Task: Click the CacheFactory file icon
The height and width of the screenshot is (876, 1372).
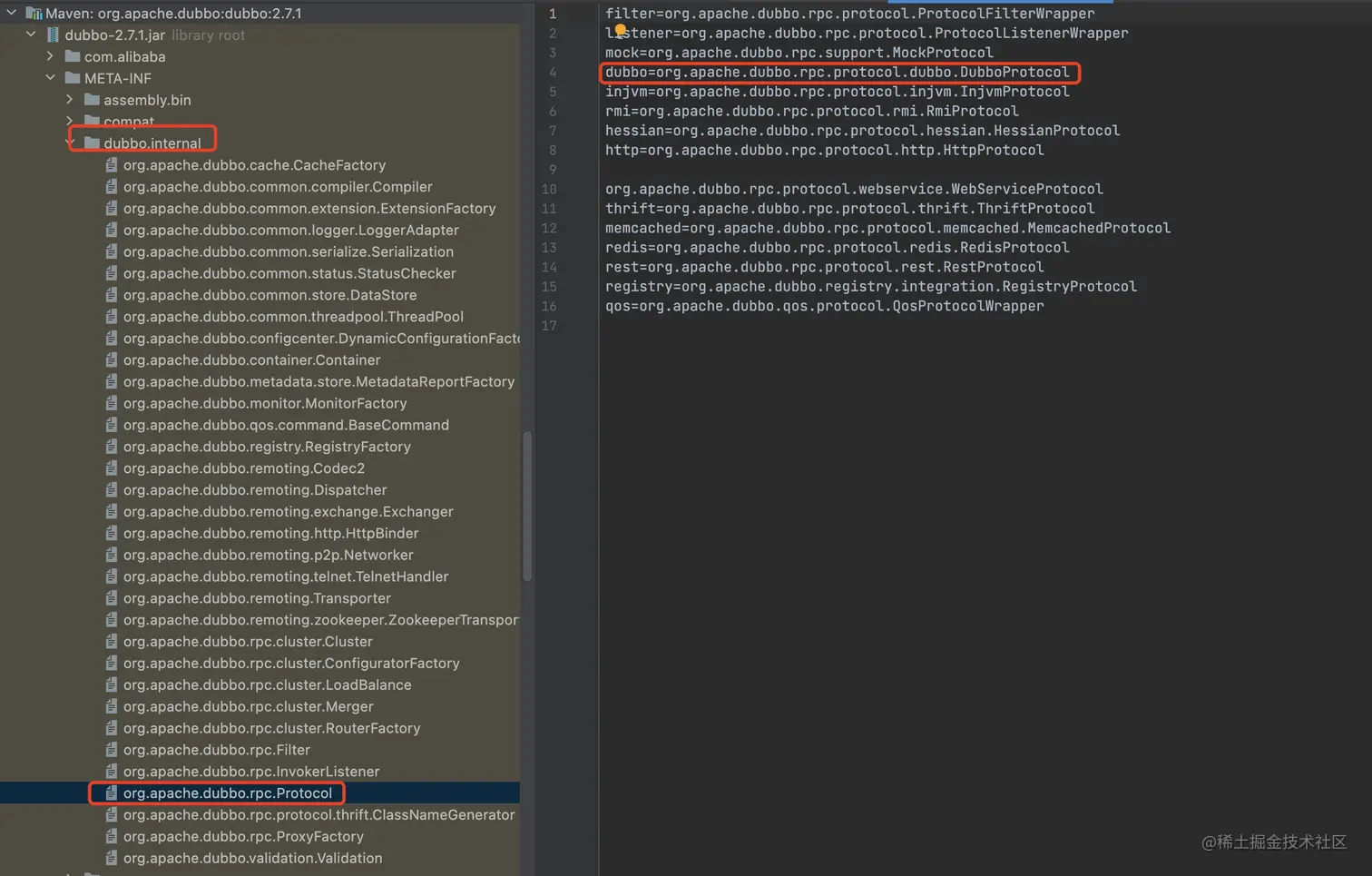Action: (x=112, y=164)
